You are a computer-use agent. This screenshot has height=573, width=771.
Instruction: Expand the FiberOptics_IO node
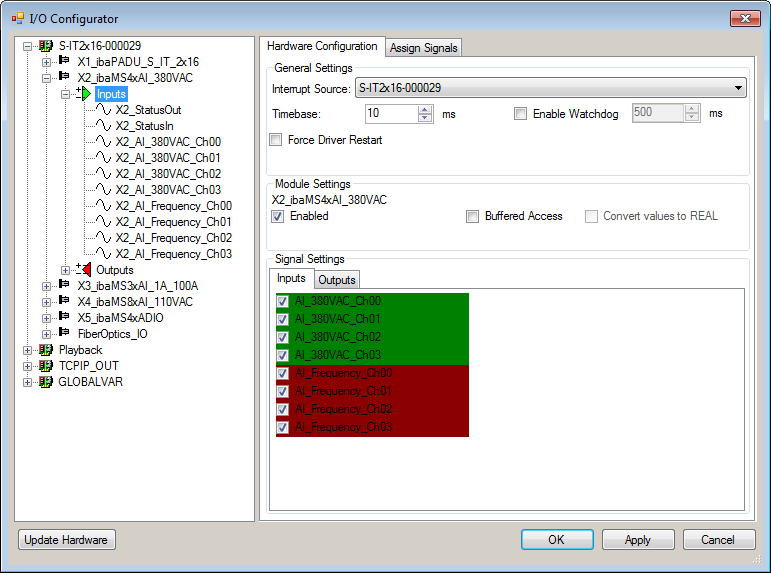click(x=46, y=334)
